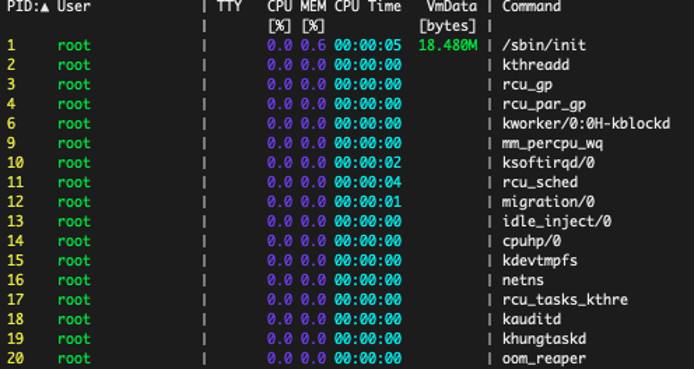
Task: Click PID 13 in the process list
Action: coord(15,221)
